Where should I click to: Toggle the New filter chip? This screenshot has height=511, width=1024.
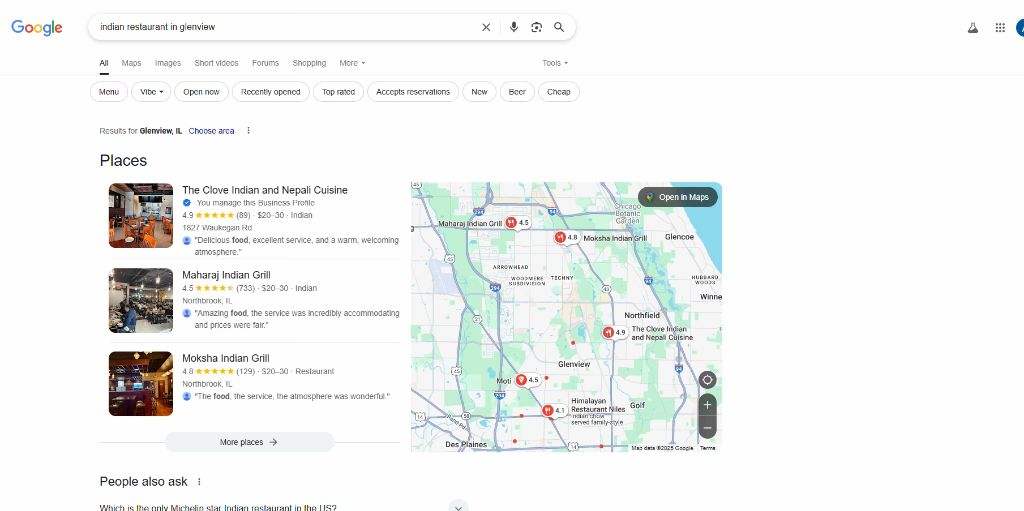click(x=479, y=92)
